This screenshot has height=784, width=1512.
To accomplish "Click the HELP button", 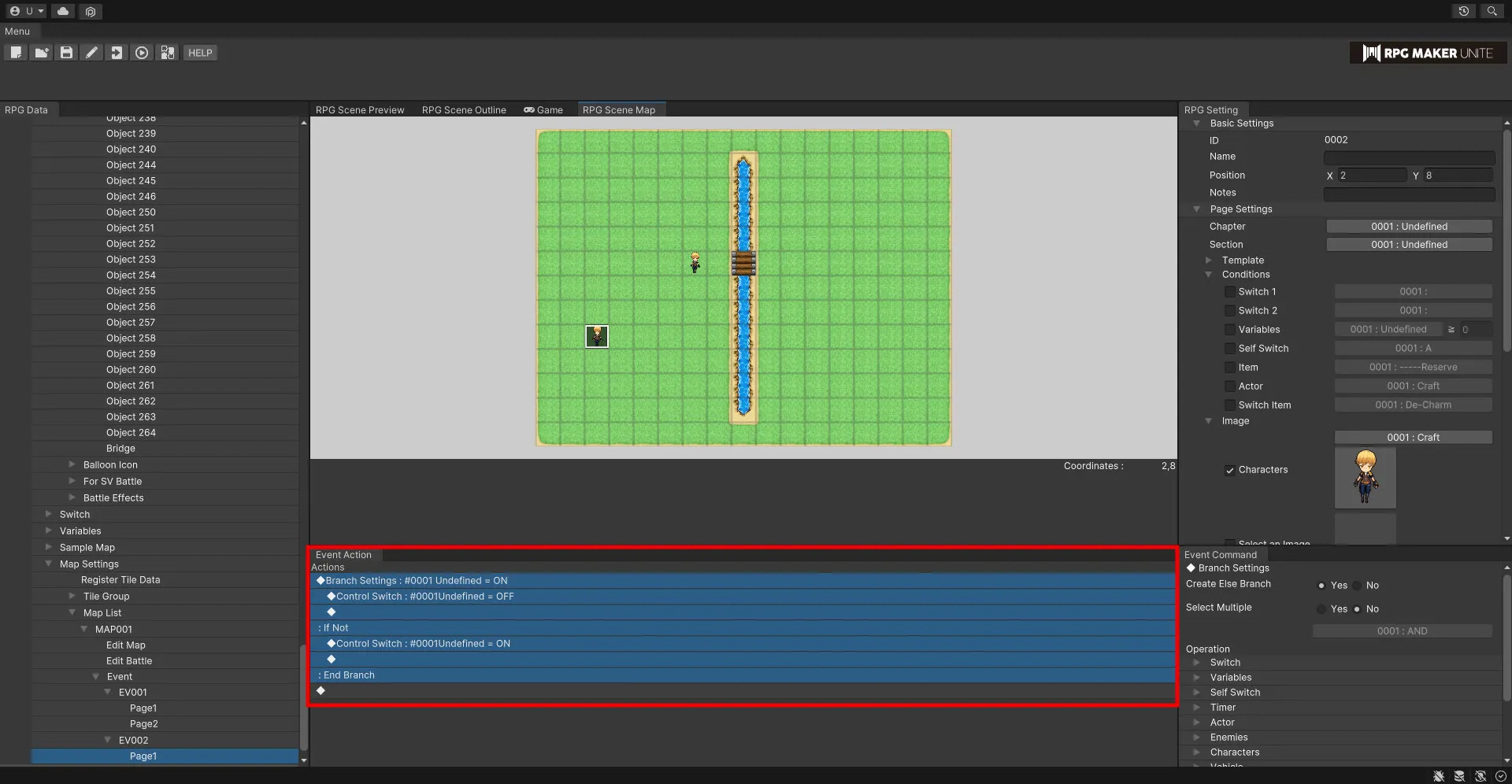I will click(x=200, y=53).
